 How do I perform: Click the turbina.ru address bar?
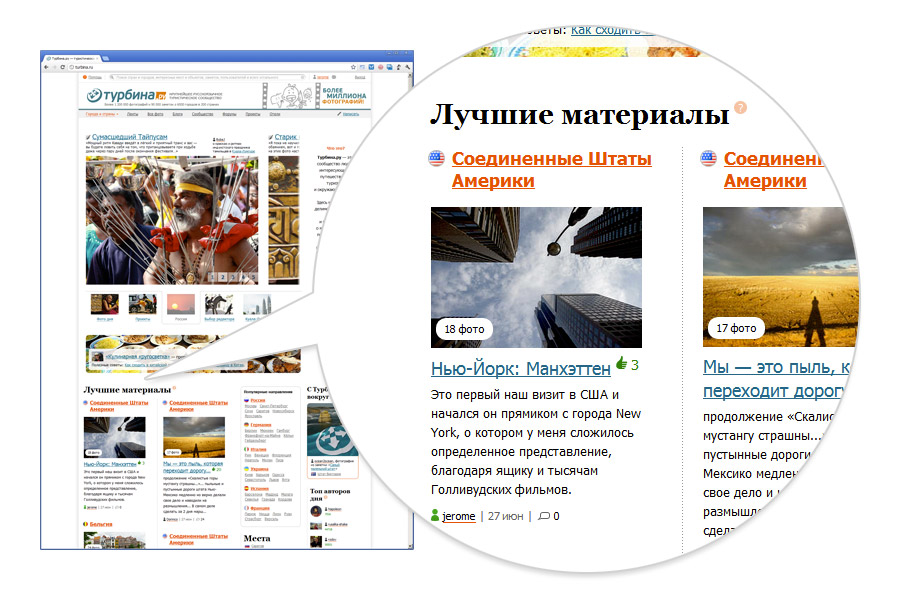(x=210, y=67)
